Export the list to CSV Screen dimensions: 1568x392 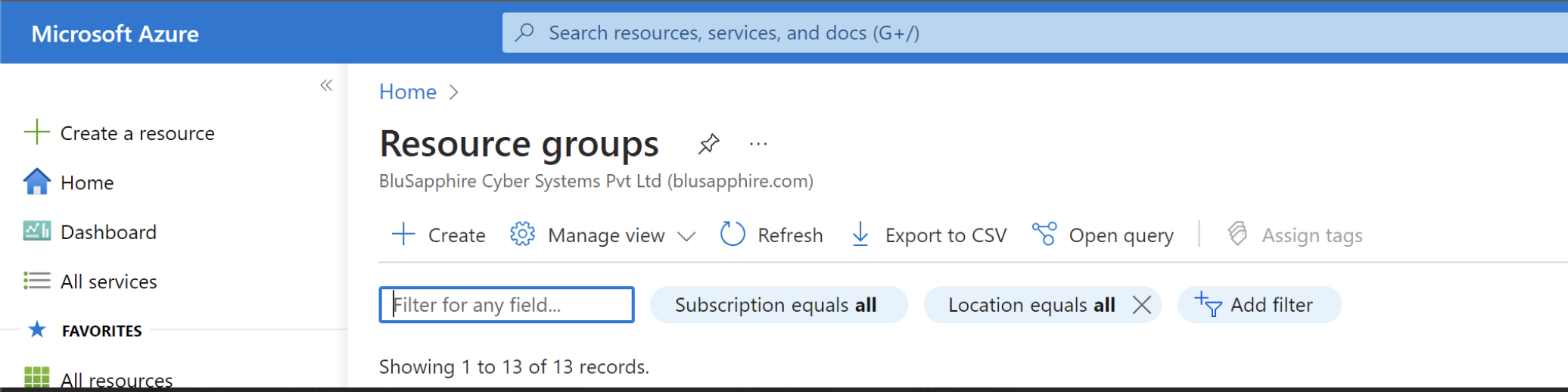click(x=929, y=235)
